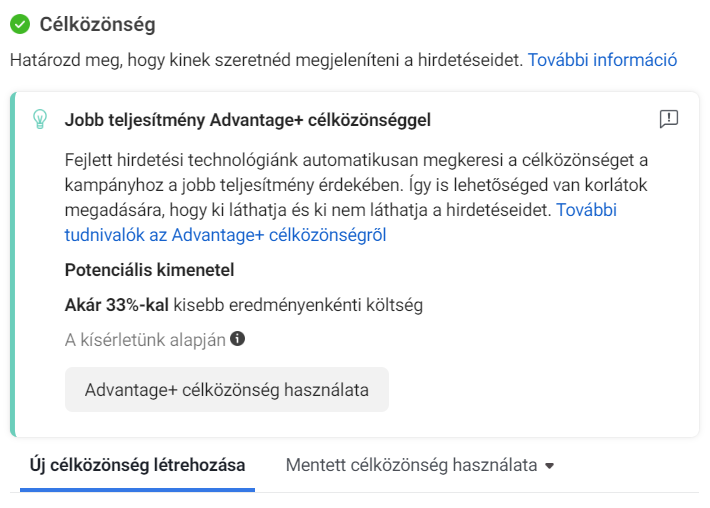The height and width of the screenshot is (508, 710).
Task: Click the 'Fejlett hirdetési technológiánk' paragraph
Action: 356,185
